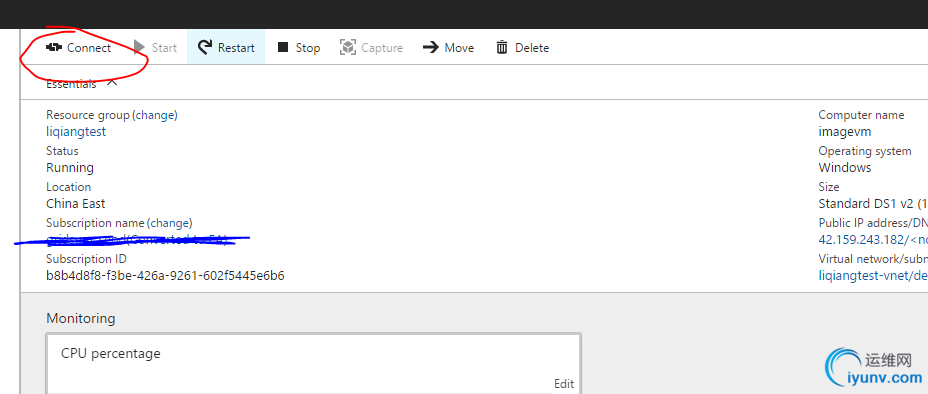The image size is (928, 394).
Task: Click the Connect plug icon
Action: pos(54,47)
